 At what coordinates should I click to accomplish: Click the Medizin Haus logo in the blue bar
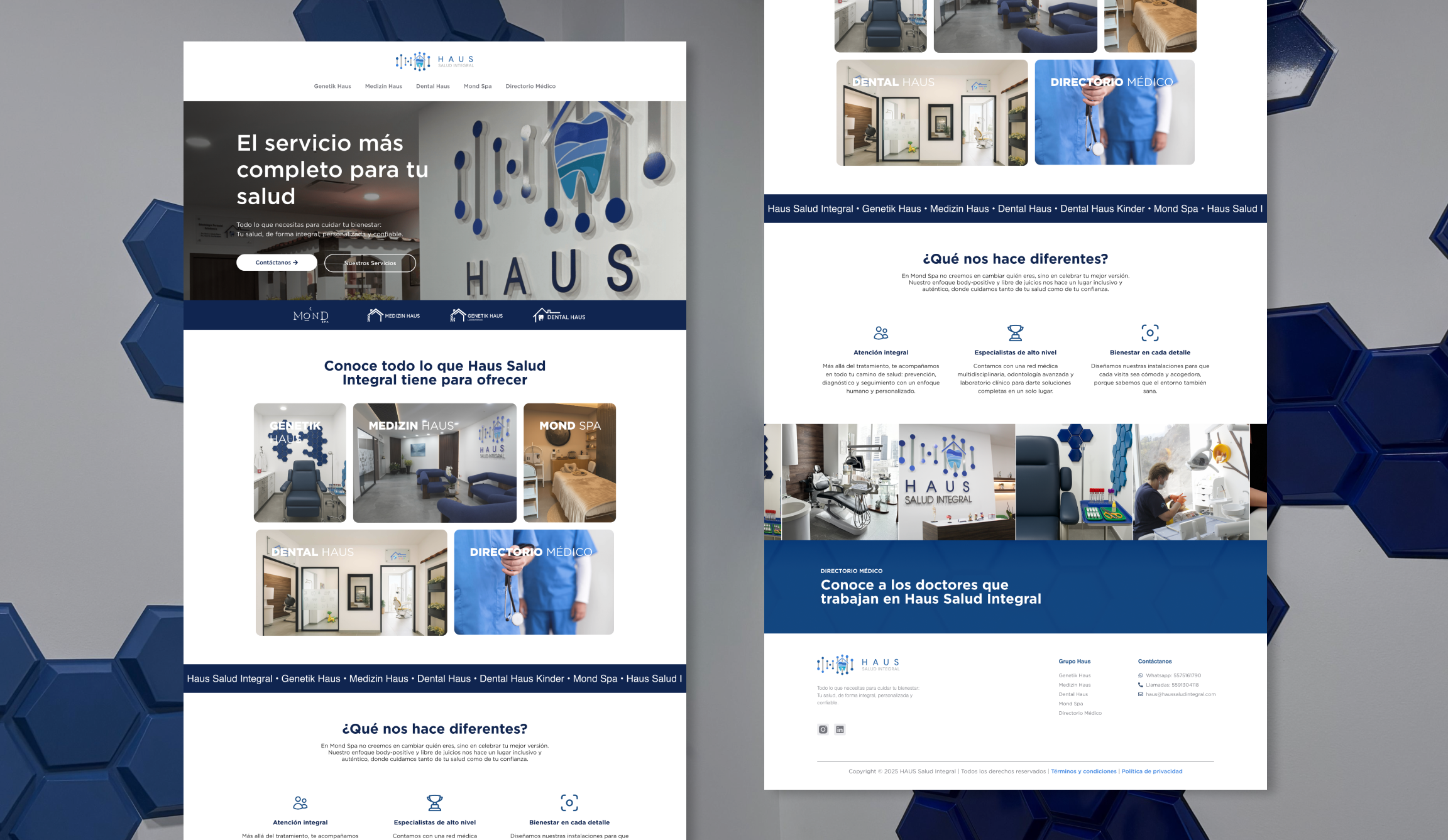point(393,315)
